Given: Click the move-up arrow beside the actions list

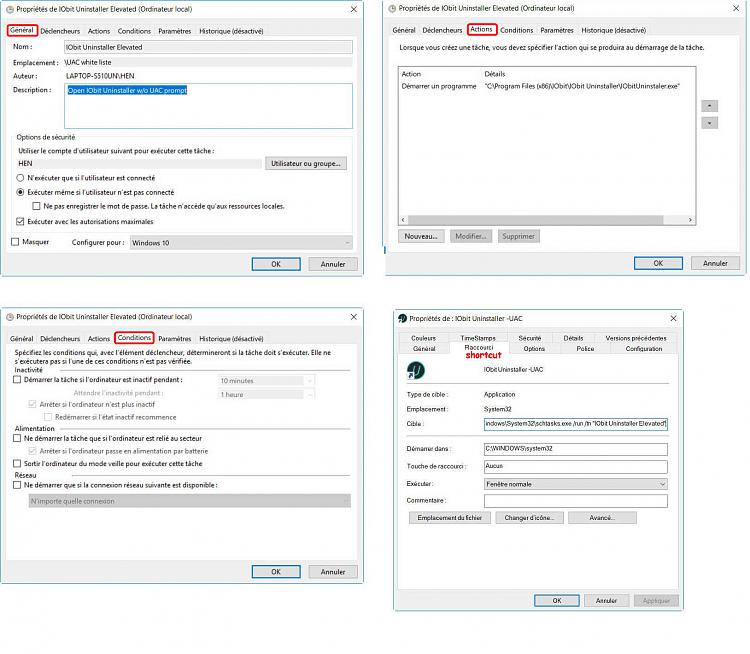Looking at the screenshot, I should coord(709,106).
